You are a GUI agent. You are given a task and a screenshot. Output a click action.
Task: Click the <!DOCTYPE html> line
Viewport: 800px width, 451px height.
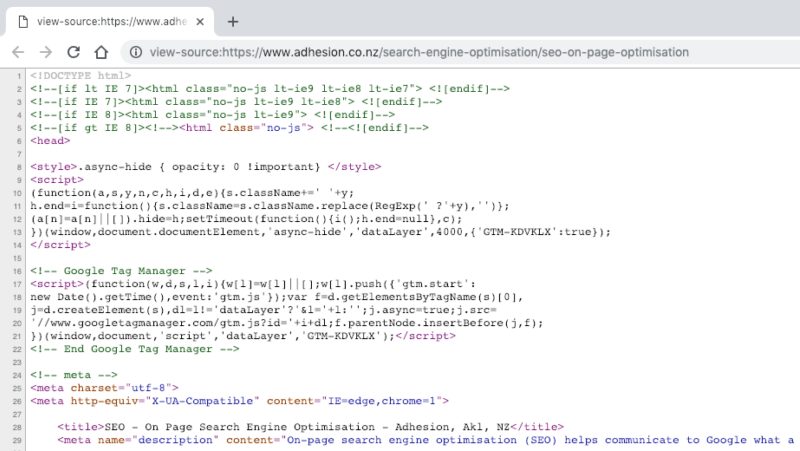[x=81, y=76]
